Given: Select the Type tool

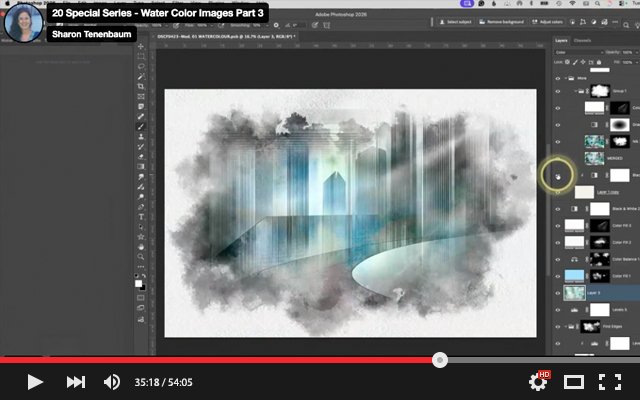Looking at the screenshot, I should coord(141,217).
